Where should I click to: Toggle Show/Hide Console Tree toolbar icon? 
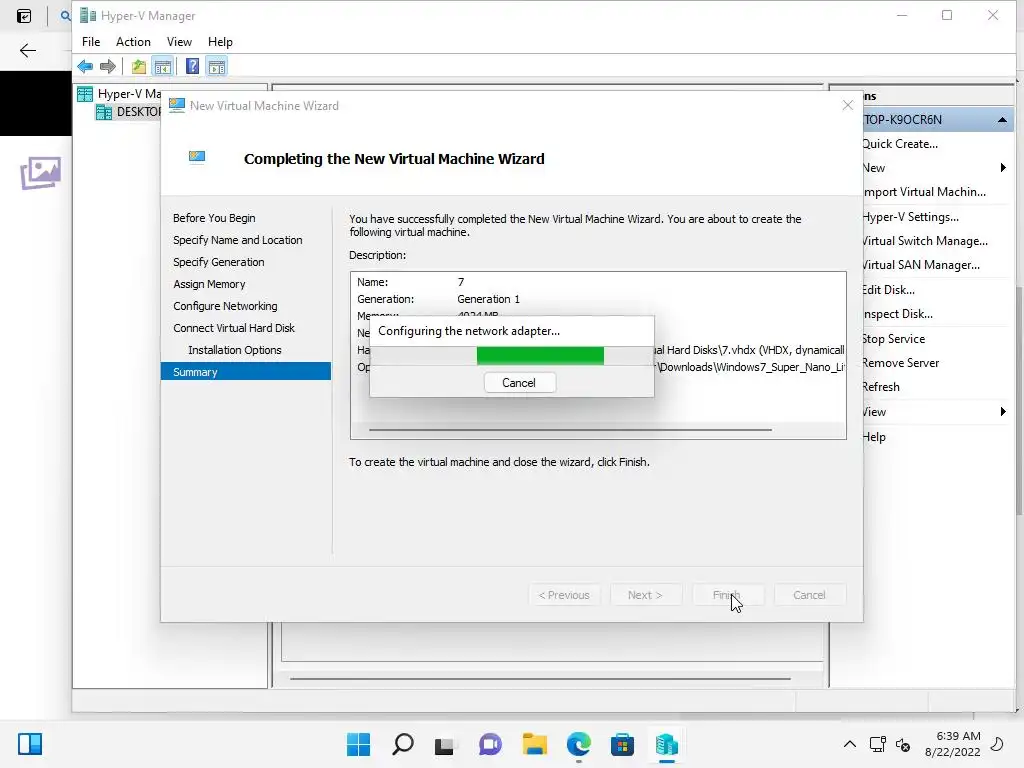tap(163, 66)
